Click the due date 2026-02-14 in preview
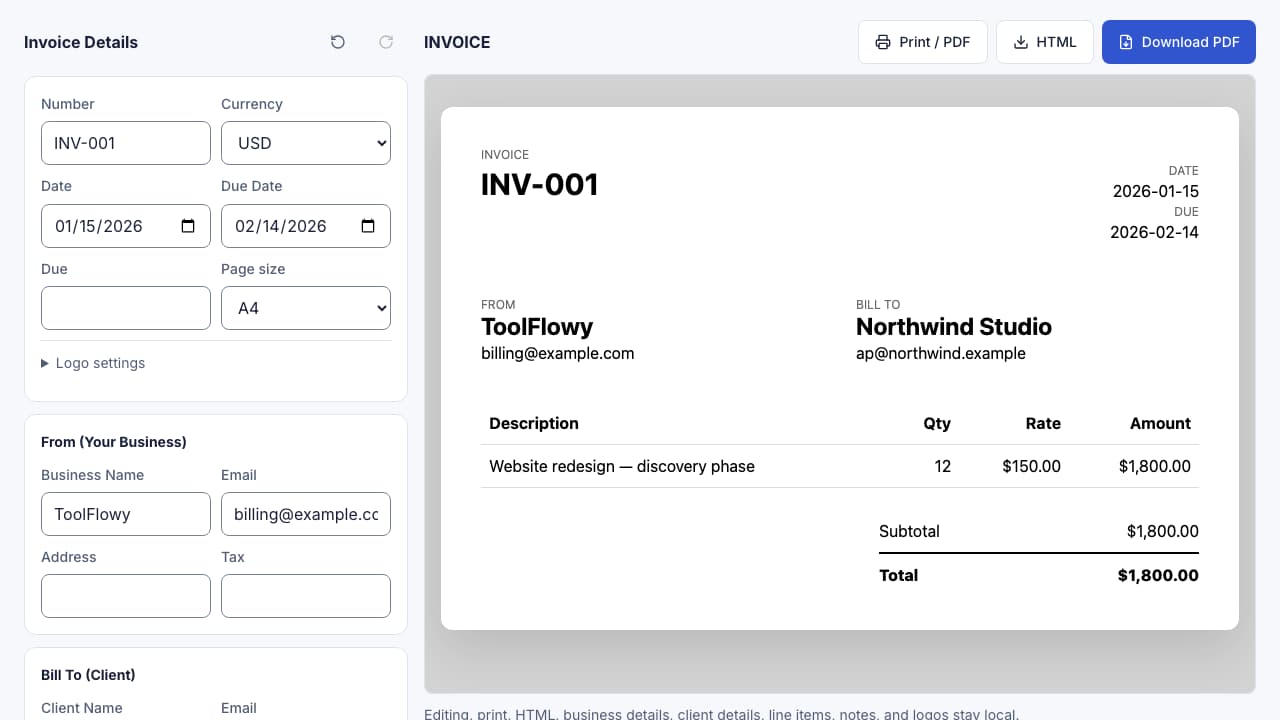1280x720 pixels. click(1154, 232)
